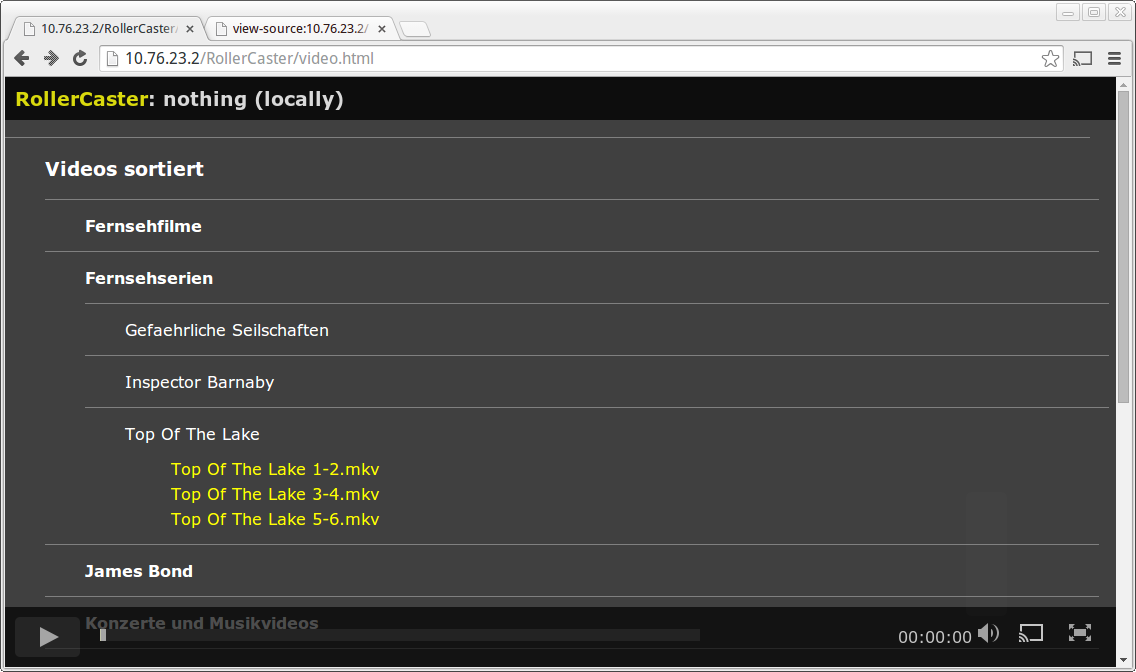Expand the Inspector Barnaby folder
Screen dimensions: 1136x672
tap(199, 382)
